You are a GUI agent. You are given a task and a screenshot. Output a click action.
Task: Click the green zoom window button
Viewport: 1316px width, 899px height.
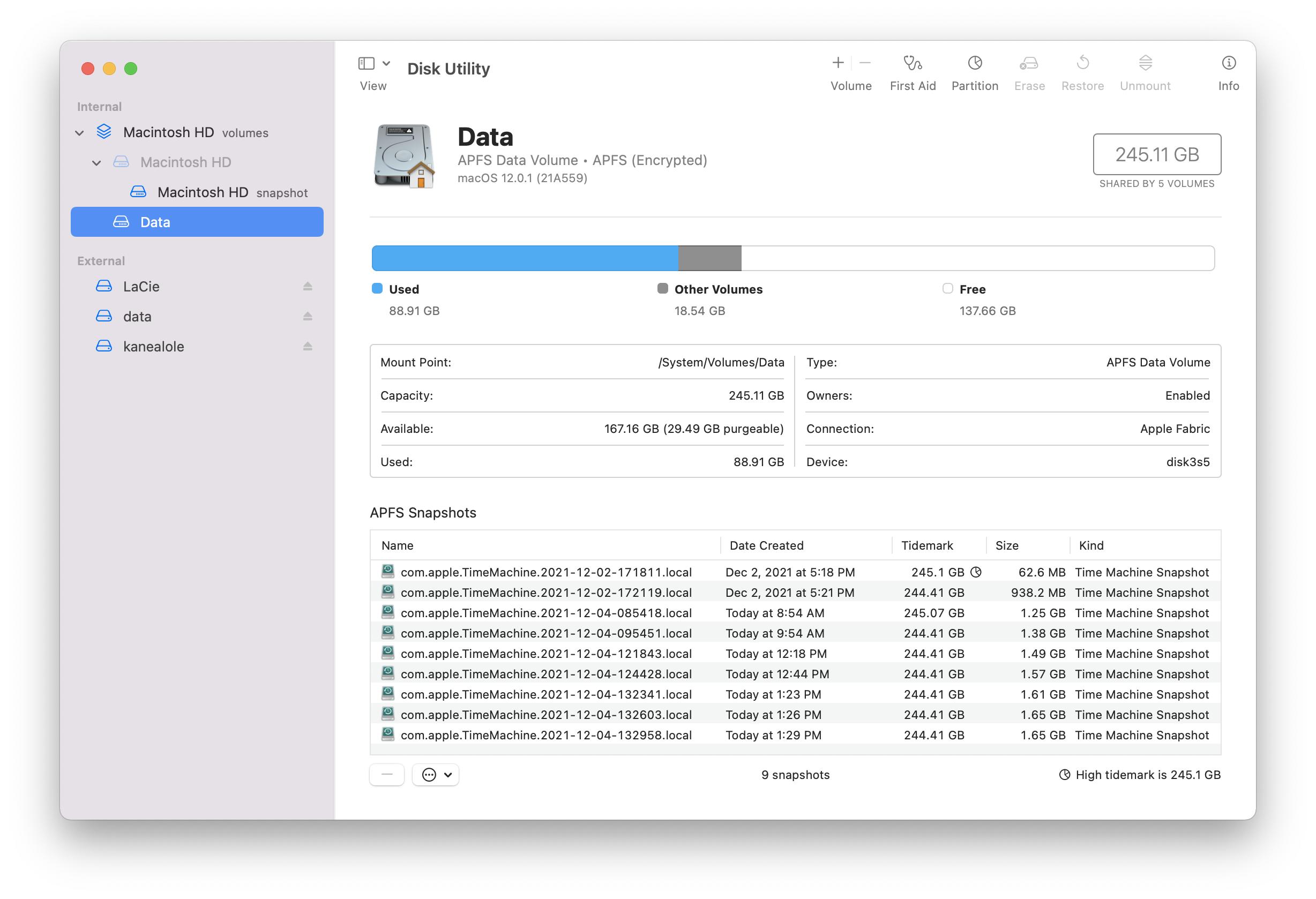[x=131, y=69]
